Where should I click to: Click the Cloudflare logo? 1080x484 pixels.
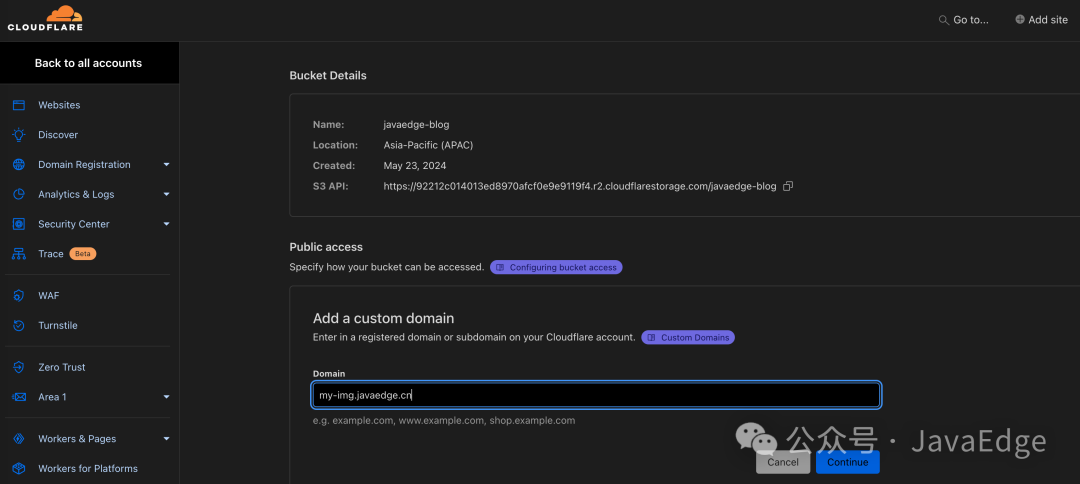[x=45, y=19]
